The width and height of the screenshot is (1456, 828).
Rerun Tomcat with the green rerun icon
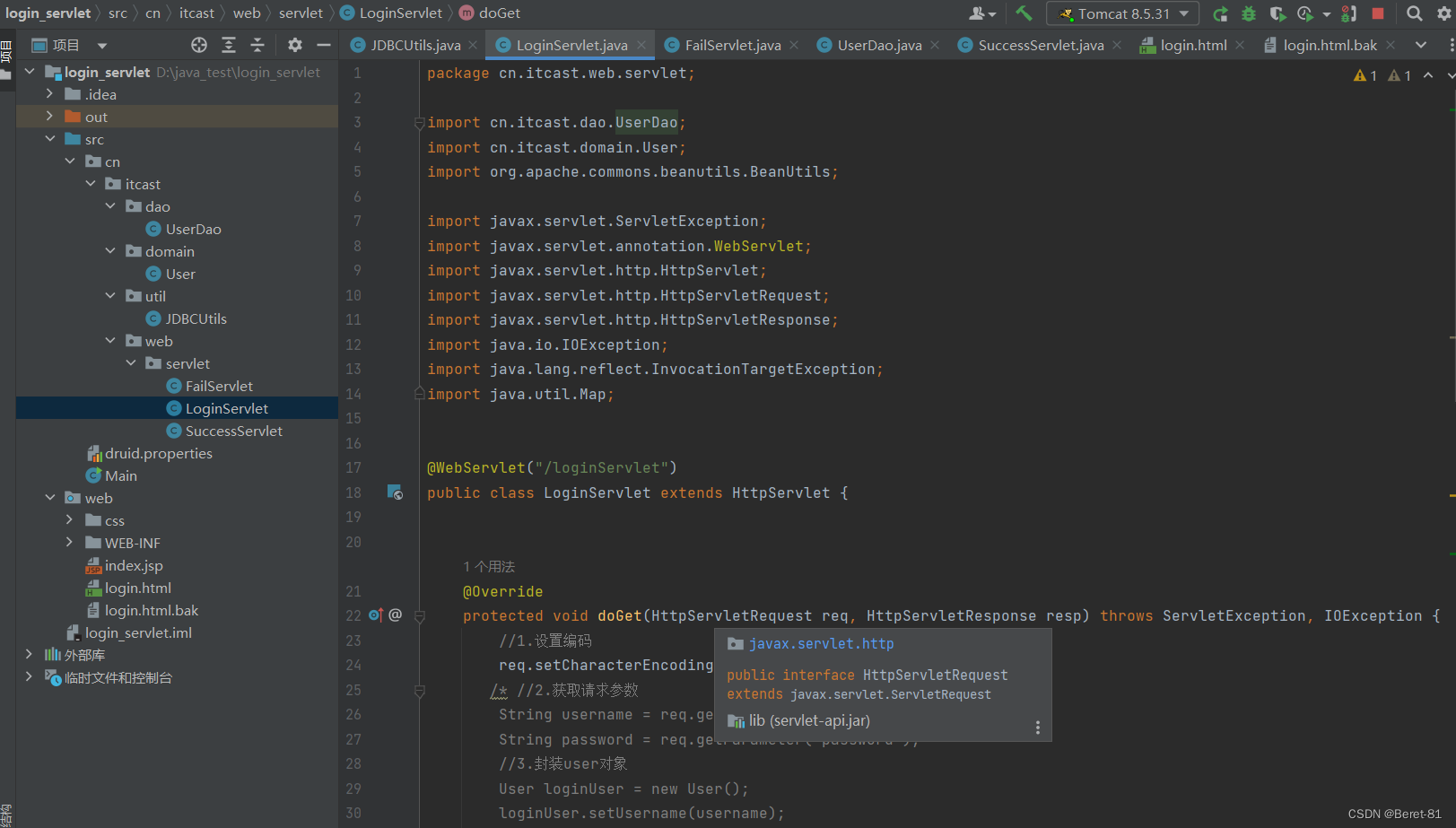[x=1220, y=13]
